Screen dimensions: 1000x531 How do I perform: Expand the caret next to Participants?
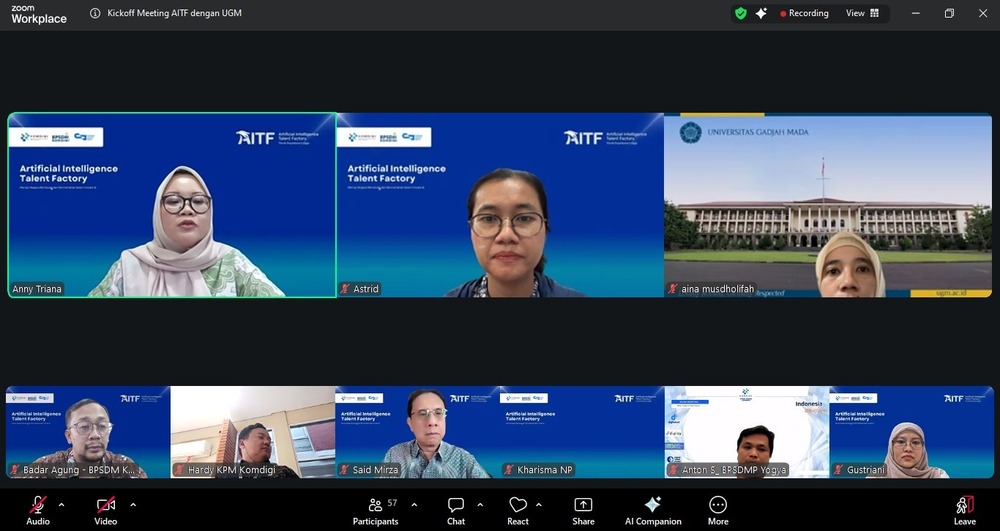pos(414,504)
